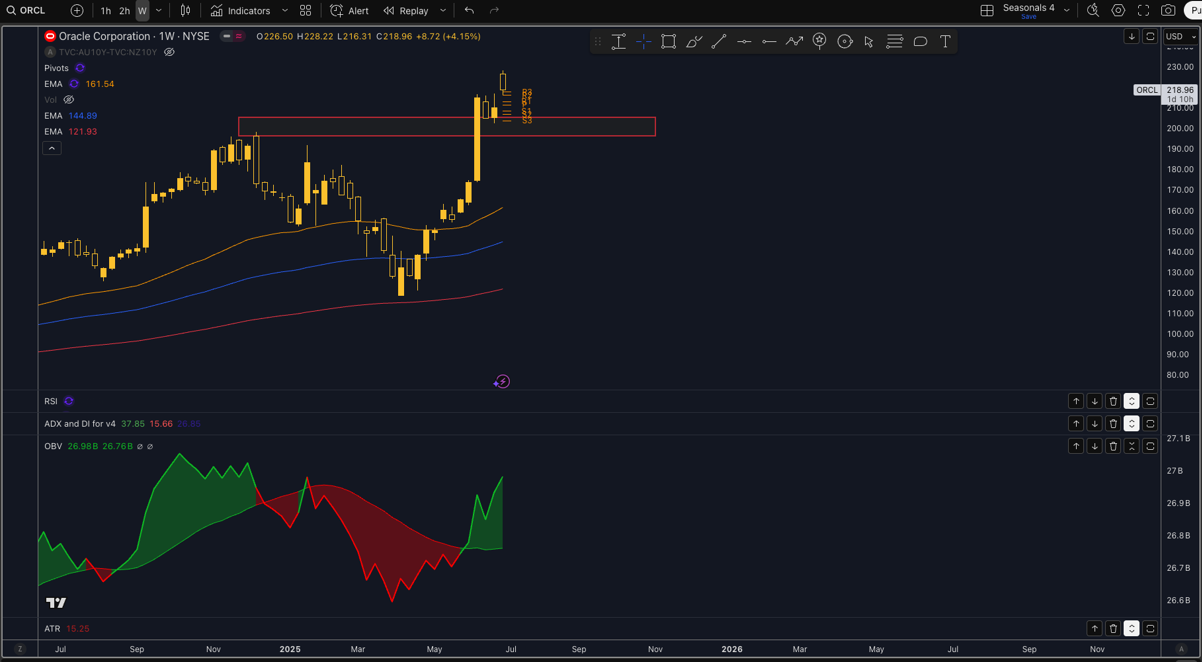Click the EMA 121.93 indicator legend
This screenshot has height=662, width=1202.
point(70,131)
